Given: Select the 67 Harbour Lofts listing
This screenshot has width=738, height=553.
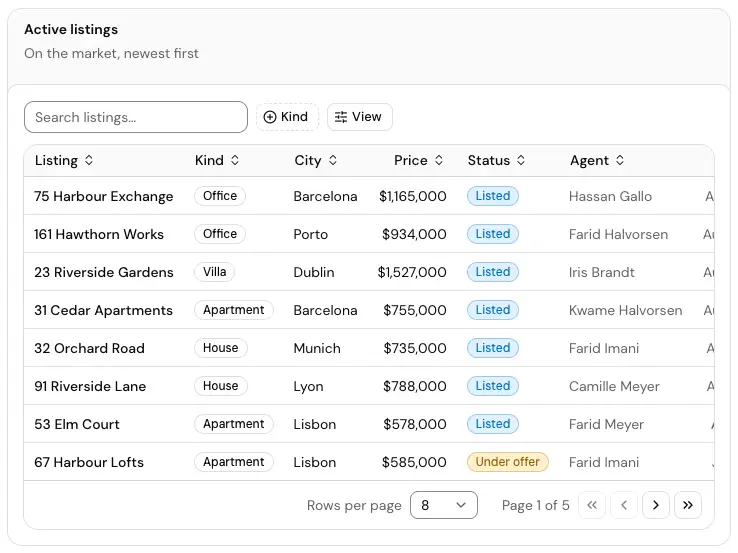Looking at the screenshot, I should [x=89, y=462].
